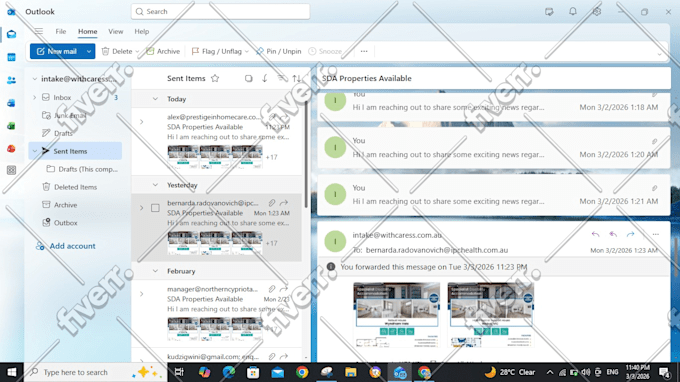The width and height of the screenshot is (680, 382).
Task: Open the Word app icon in sidebar
Action: 11,103
